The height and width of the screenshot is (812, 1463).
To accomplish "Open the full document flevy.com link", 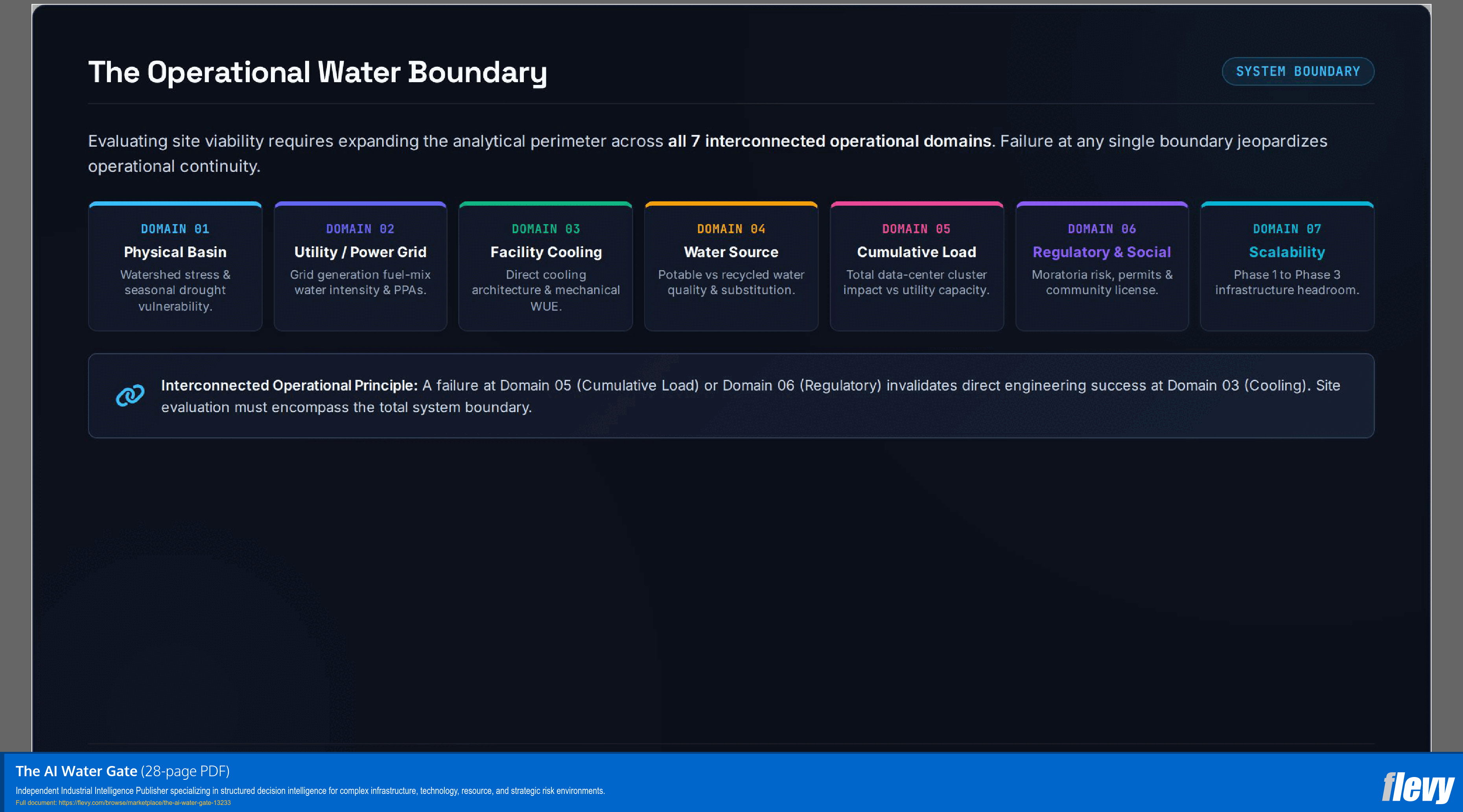I will 144,803.
